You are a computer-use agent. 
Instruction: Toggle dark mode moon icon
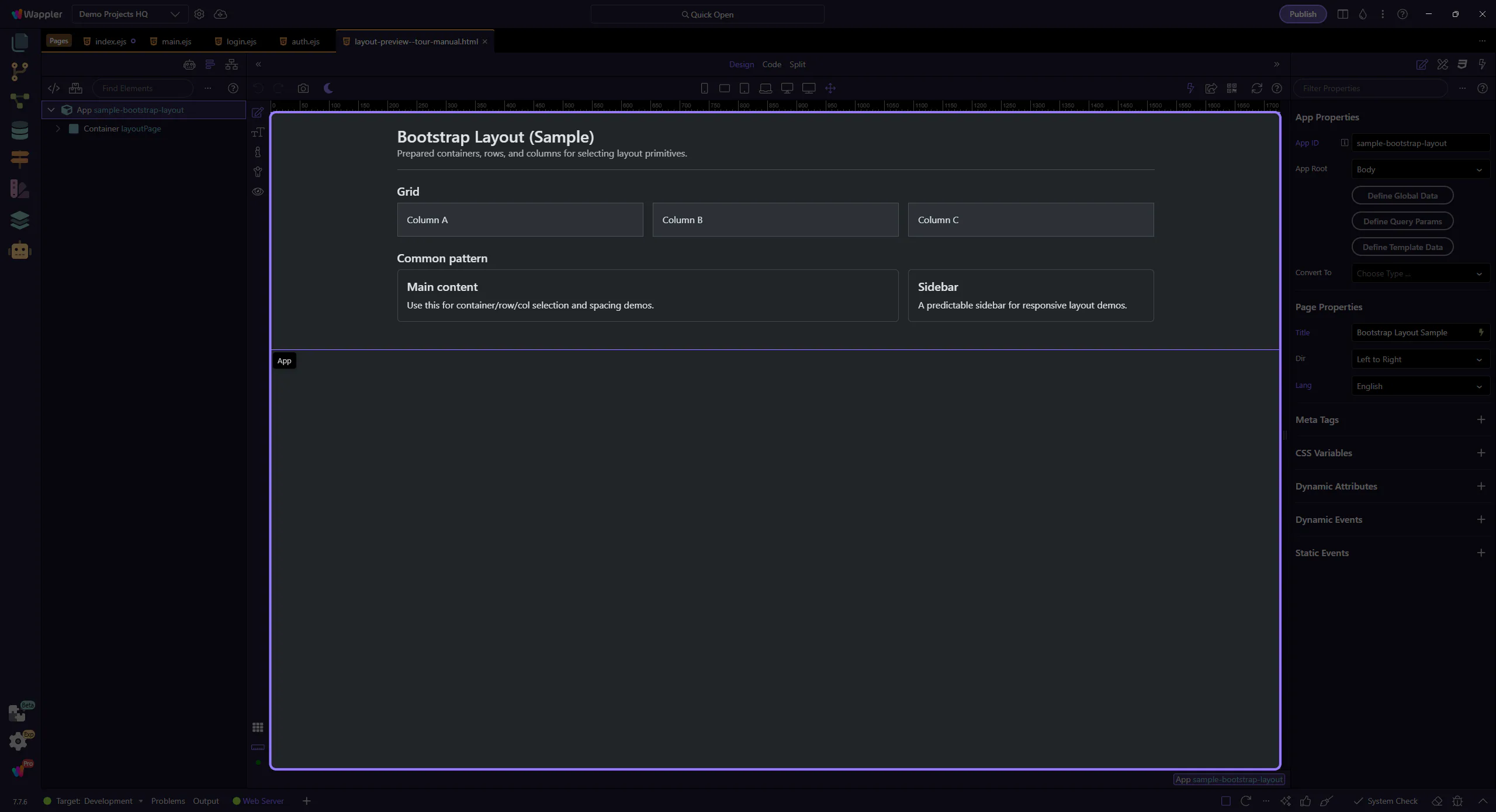pyautogui.click(x=328, y=88)
